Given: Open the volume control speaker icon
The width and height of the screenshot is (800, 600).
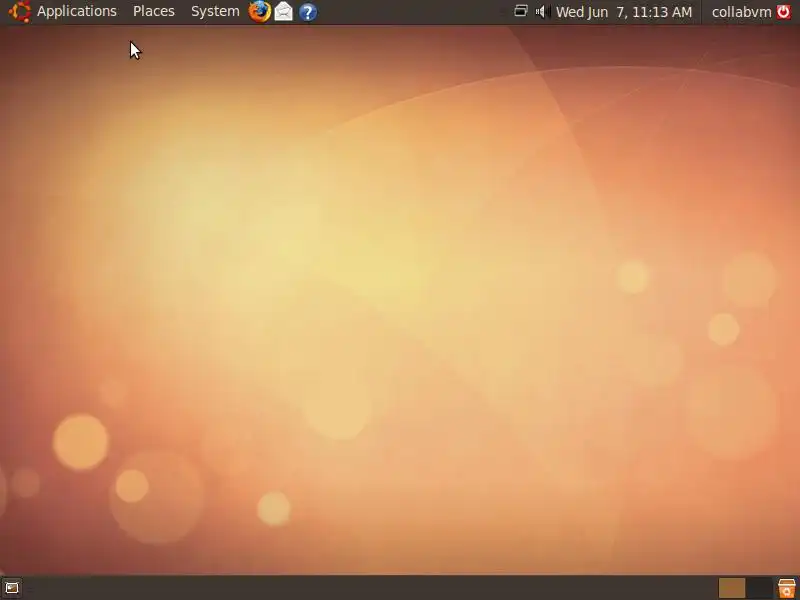Looking at the screenshot, I should click(x=542, y=11).
